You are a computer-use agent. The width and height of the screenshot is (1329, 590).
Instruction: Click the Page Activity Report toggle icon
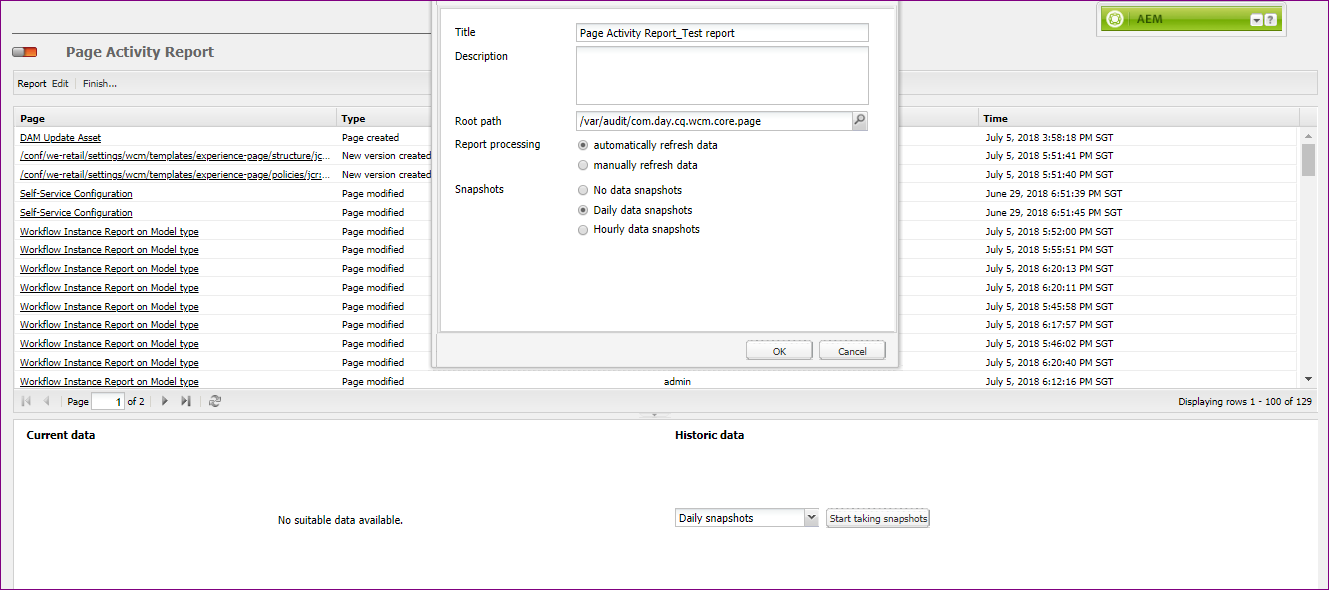(x=24, y=51)
